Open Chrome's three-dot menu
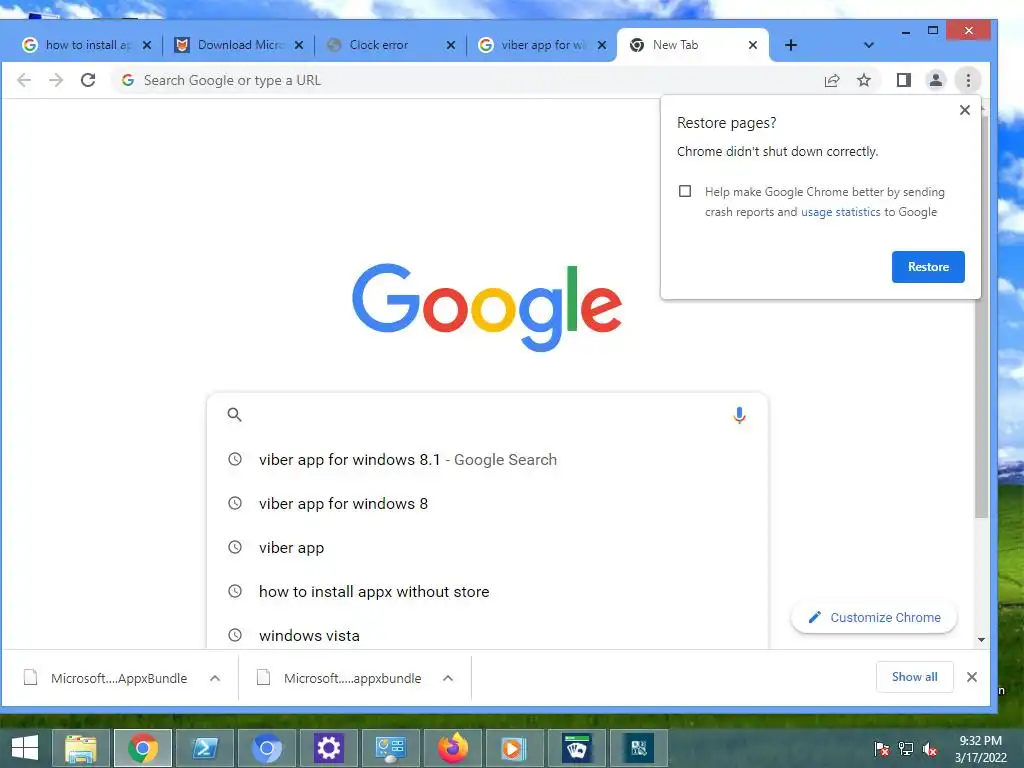The image size is (1024, 768). [x=968, y=80]
